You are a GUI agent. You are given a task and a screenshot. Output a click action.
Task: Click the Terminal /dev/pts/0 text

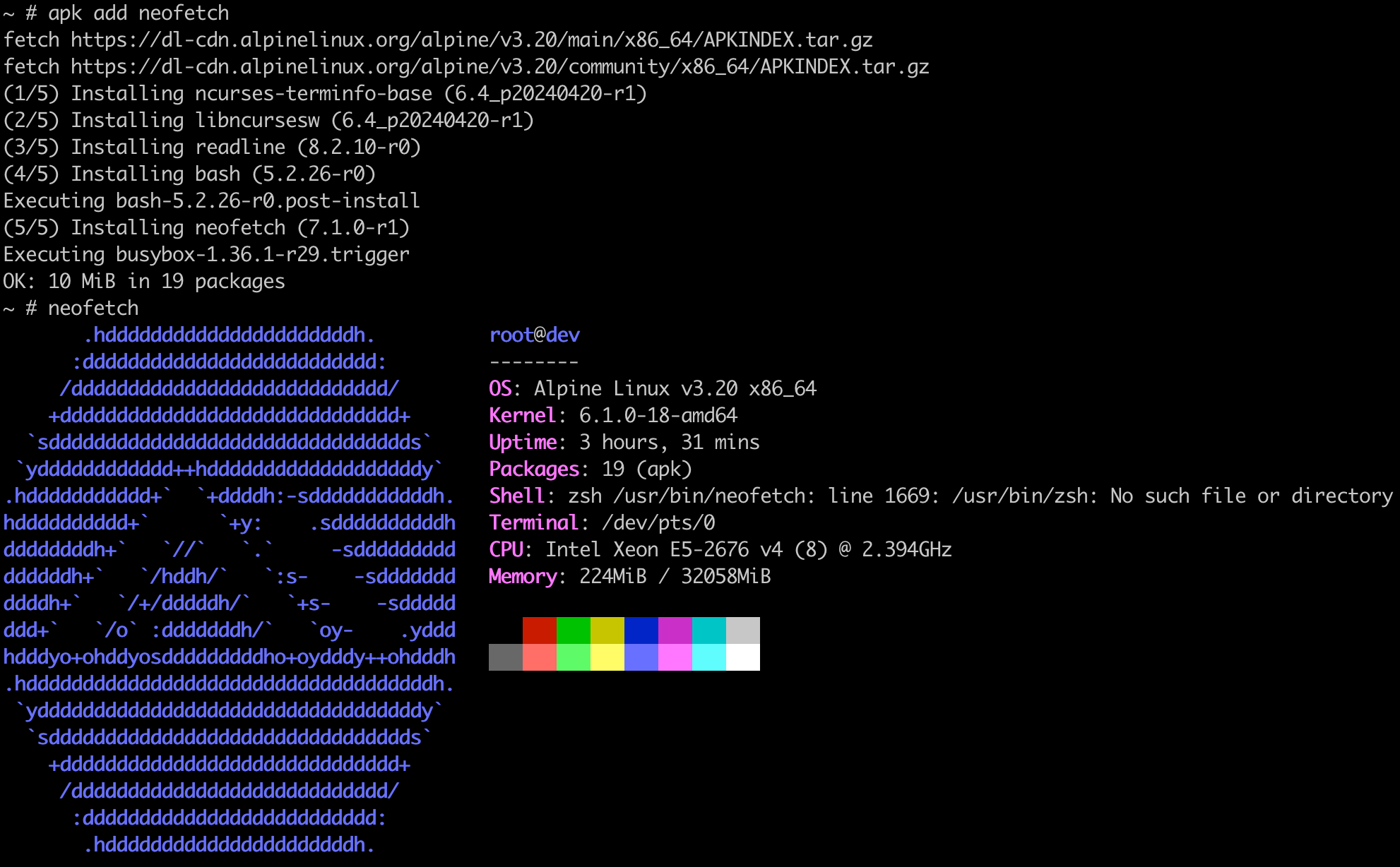pos(658,522)
